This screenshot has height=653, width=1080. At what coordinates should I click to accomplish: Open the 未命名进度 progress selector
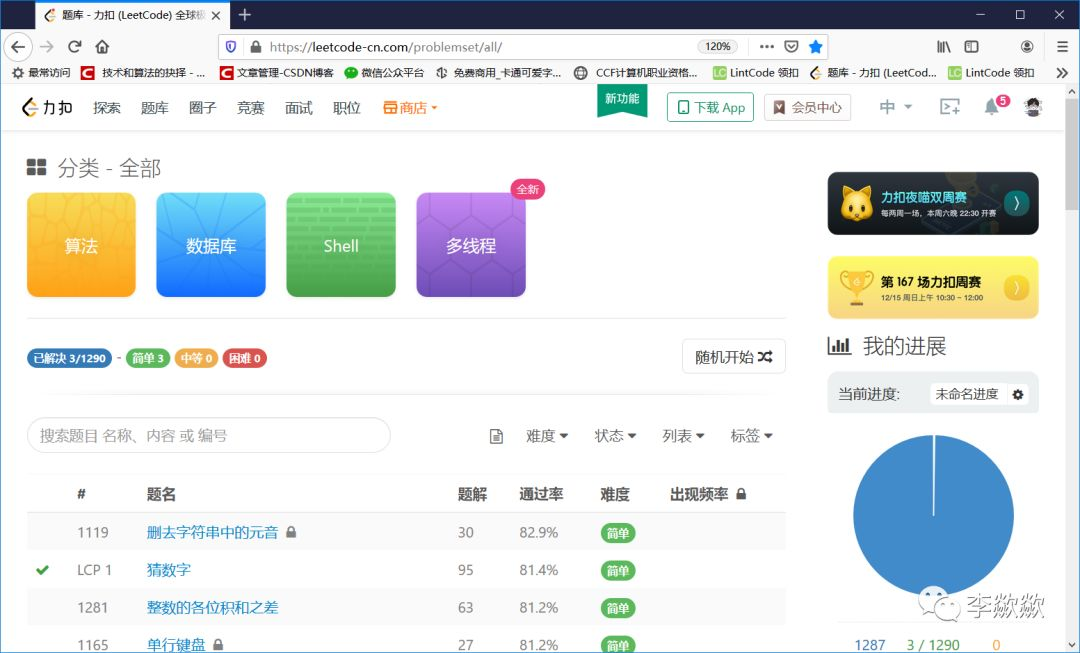pyautogui.click(x=966, y=394)
